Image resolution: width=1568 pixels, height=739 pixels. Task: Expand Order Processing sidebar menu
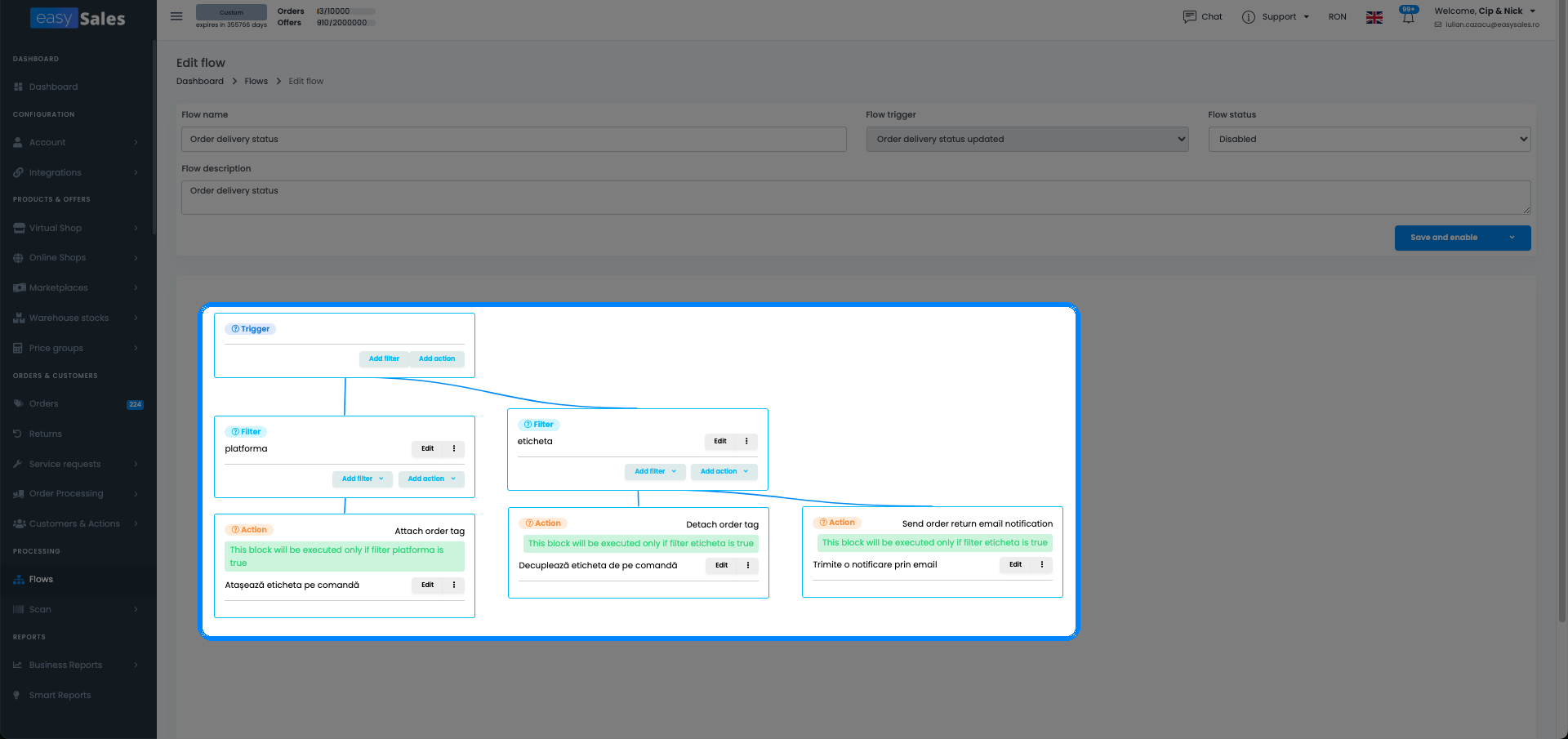point(78,493)
